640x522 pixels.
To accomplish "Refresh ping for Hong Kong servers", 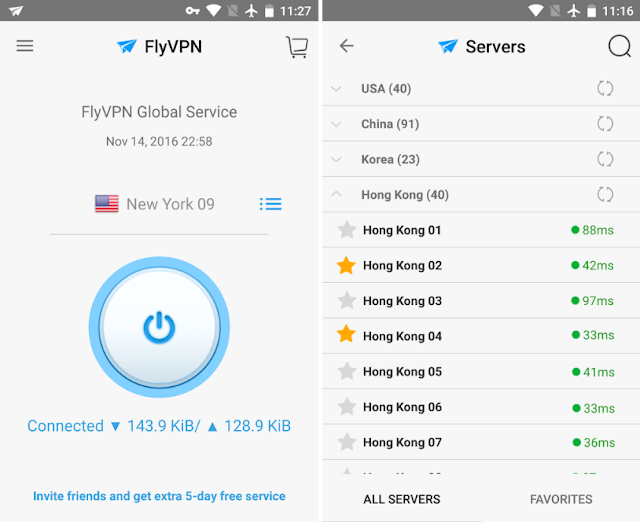I will [x=605, y=195].
